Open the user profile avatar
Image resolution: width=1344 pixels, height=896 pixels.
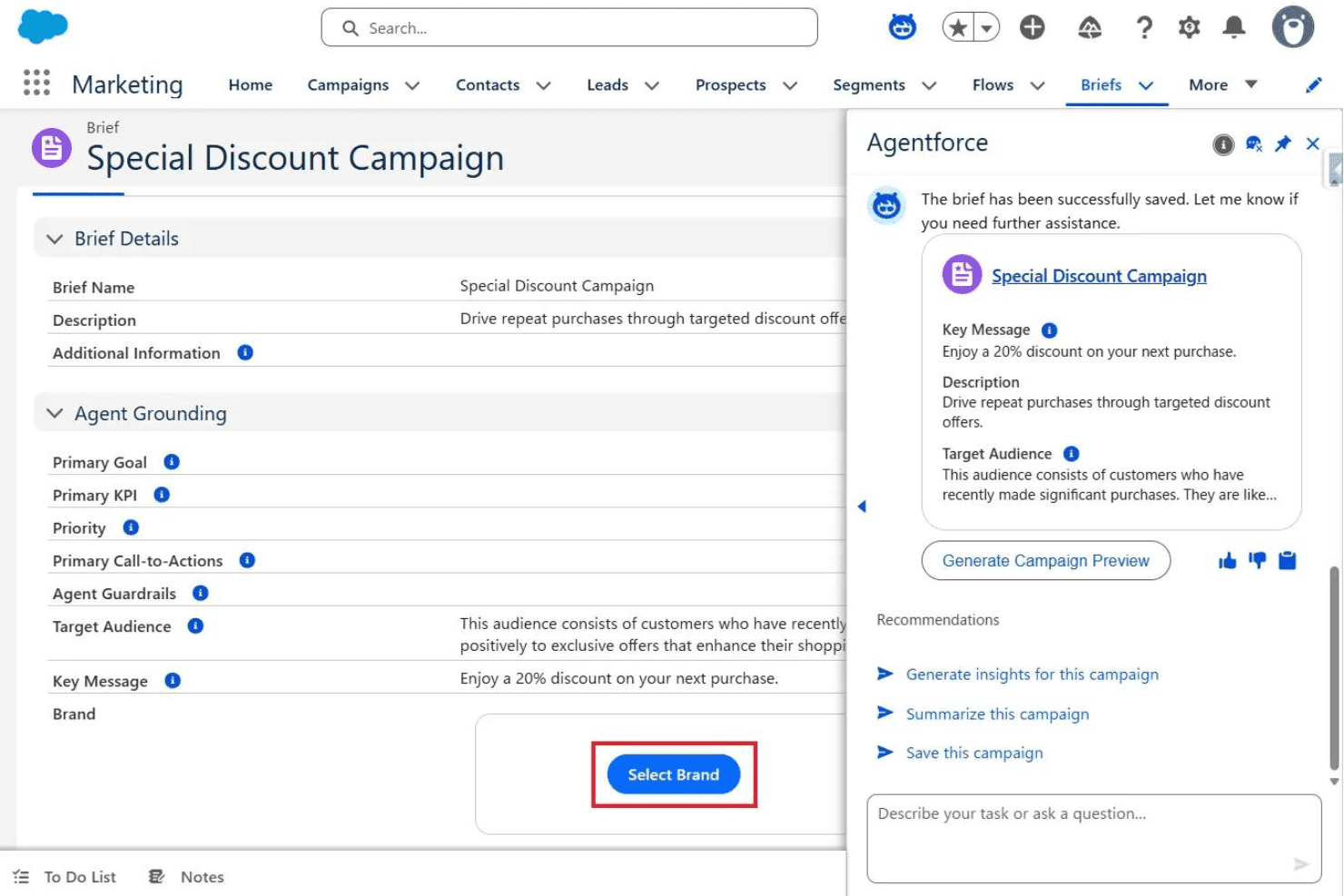(x=1293, y=27)
